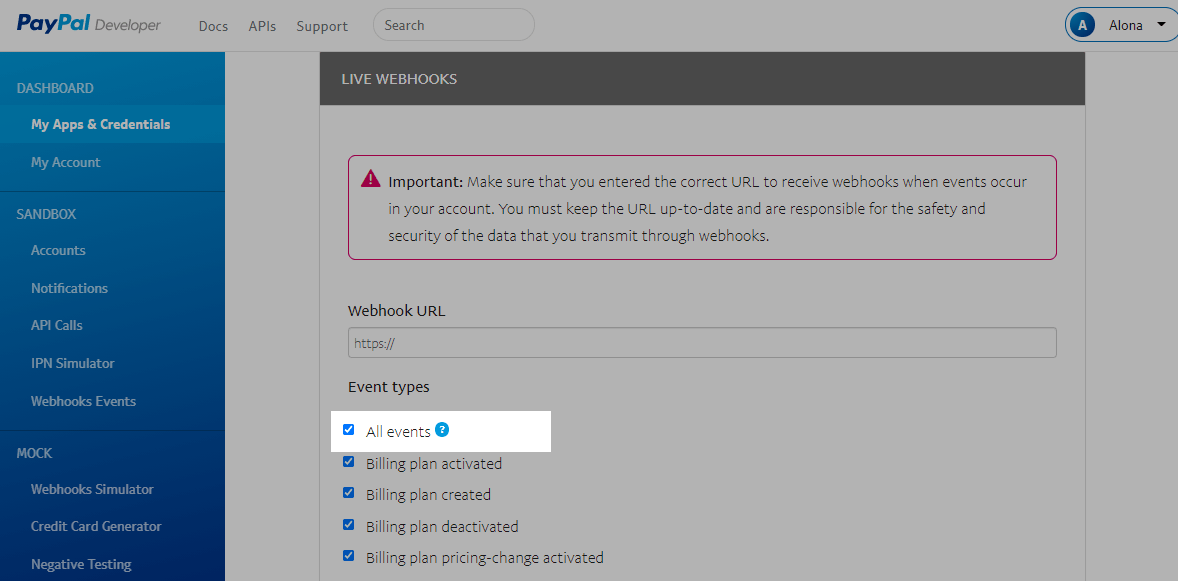
Task: Open the IPN Simulator
Action: point(72,363)
